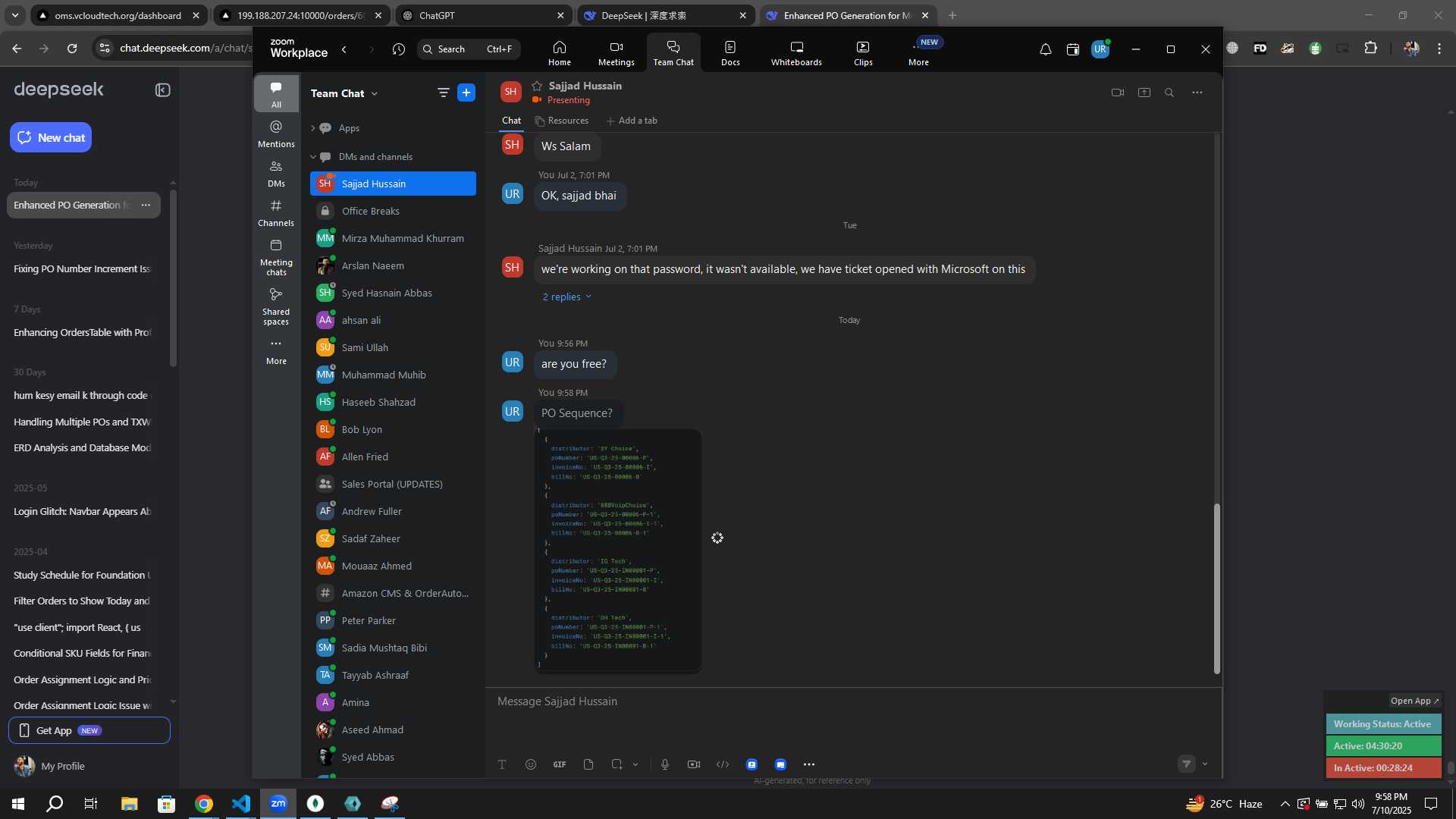Viewport: 1456px width, 819px height.
Task: Open chat with Mirza Muhammad Khurram
Action: point(393,238)
